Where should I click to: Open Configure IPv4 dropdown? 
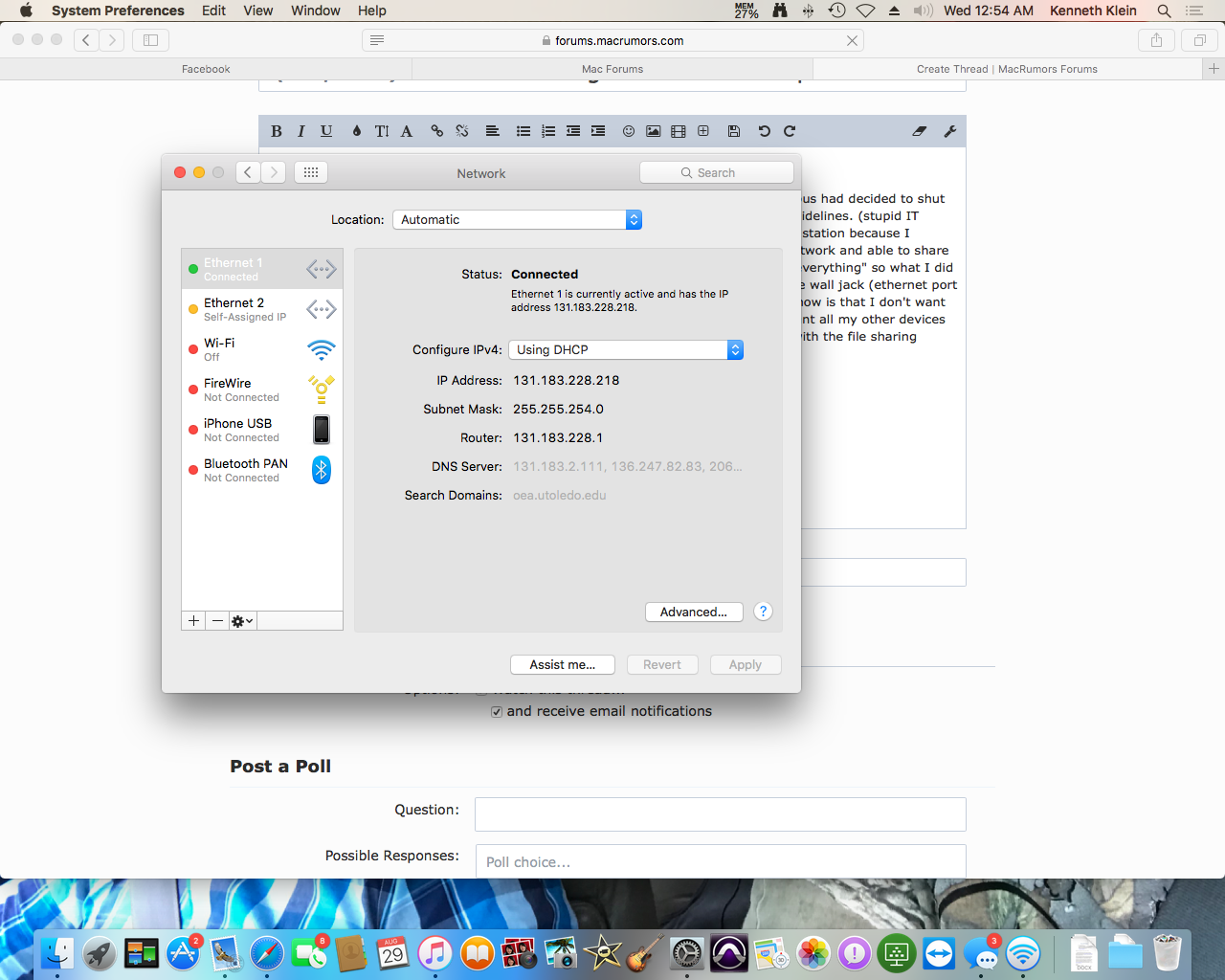click(x=626, y=349)
